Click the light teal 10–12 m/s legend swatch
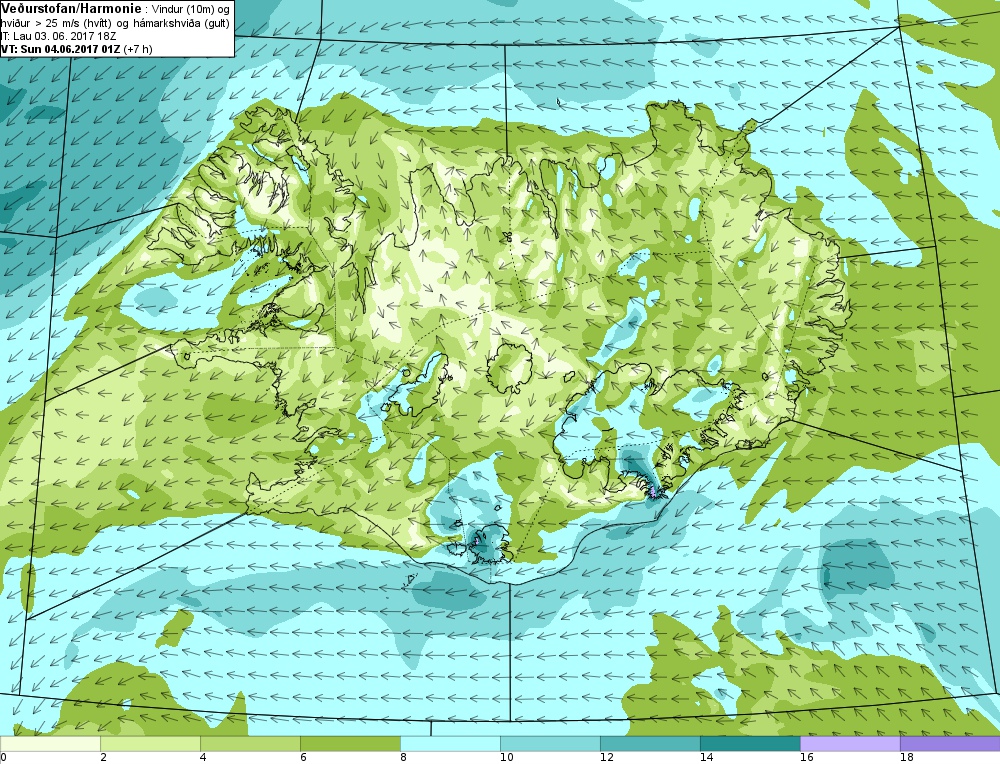The height and width of the screenshot is (764, 1000). click(x=550, y=744)
